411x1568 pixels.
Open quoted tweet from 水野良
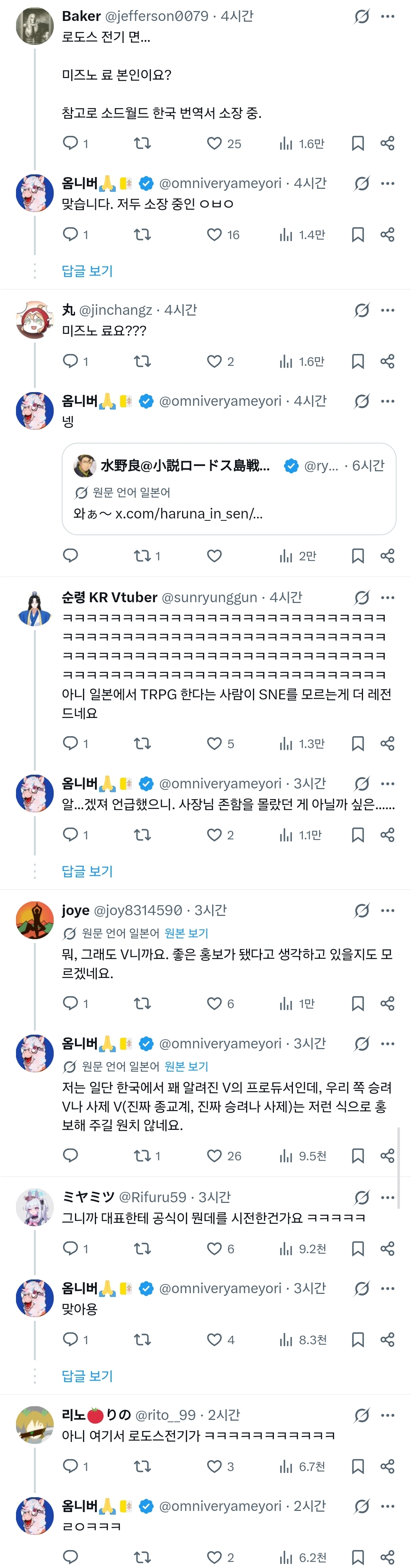[229, 489]
